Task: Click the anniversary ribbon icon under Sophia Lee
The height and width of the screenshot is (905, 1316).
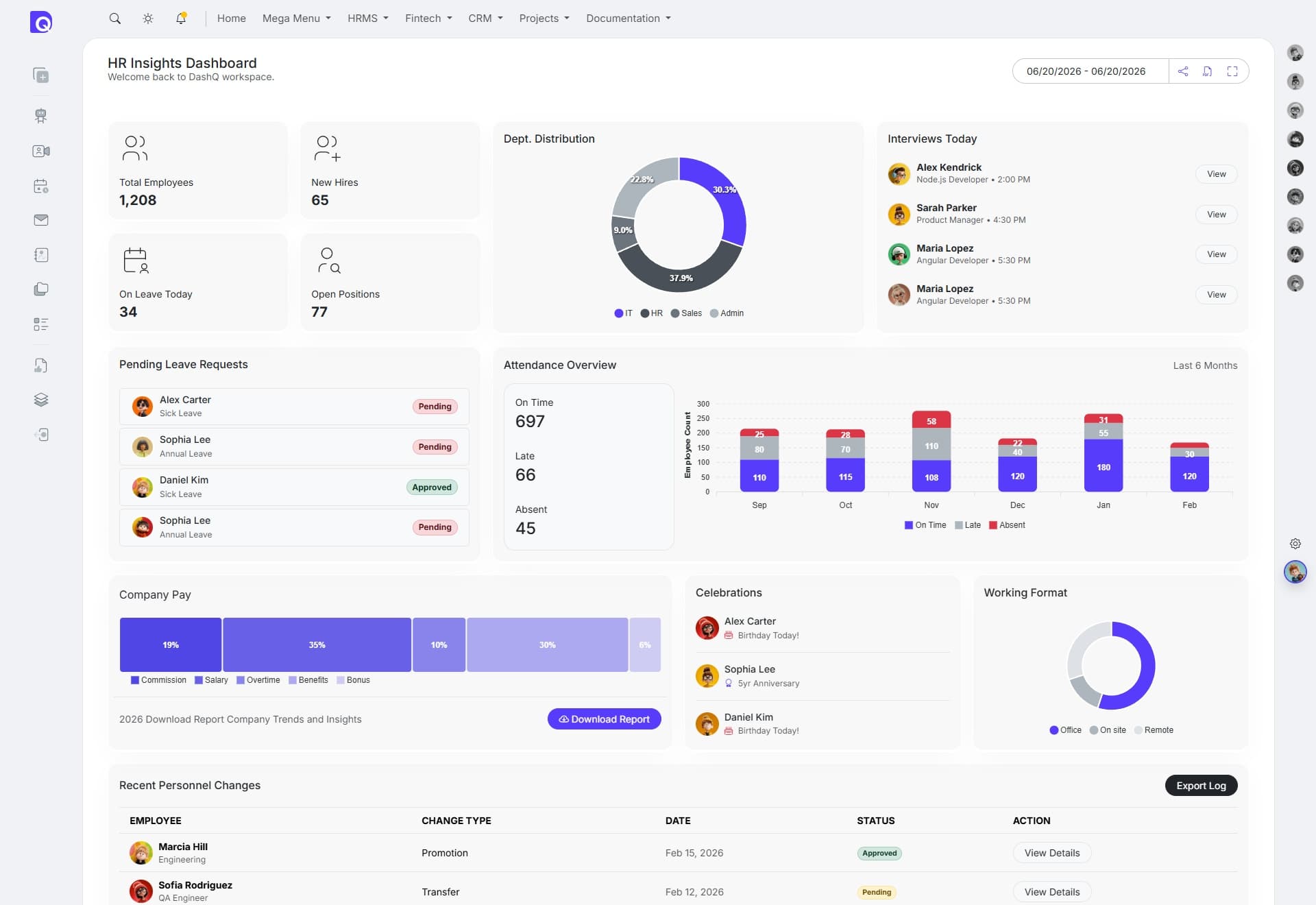Action: pos(729,684)
